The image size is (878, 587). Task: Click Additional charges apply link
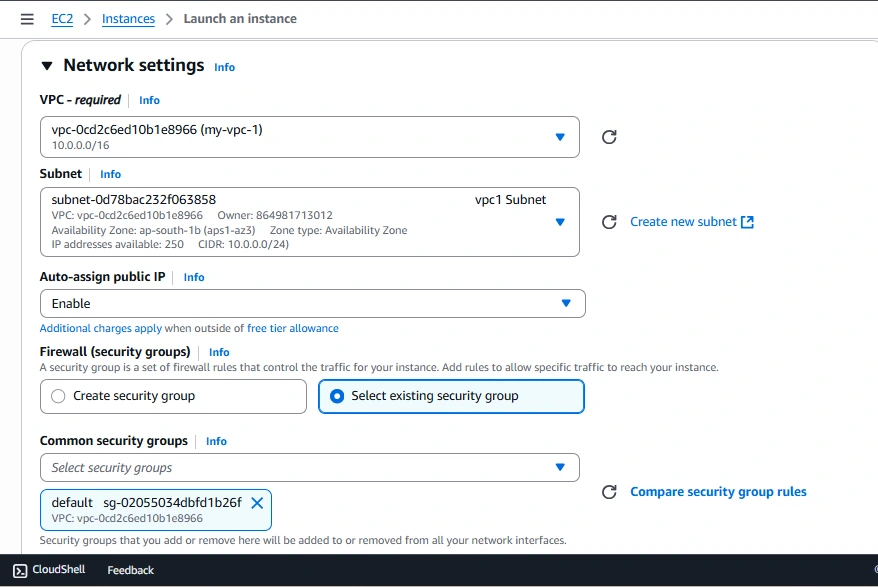click(x=100, y=328)
